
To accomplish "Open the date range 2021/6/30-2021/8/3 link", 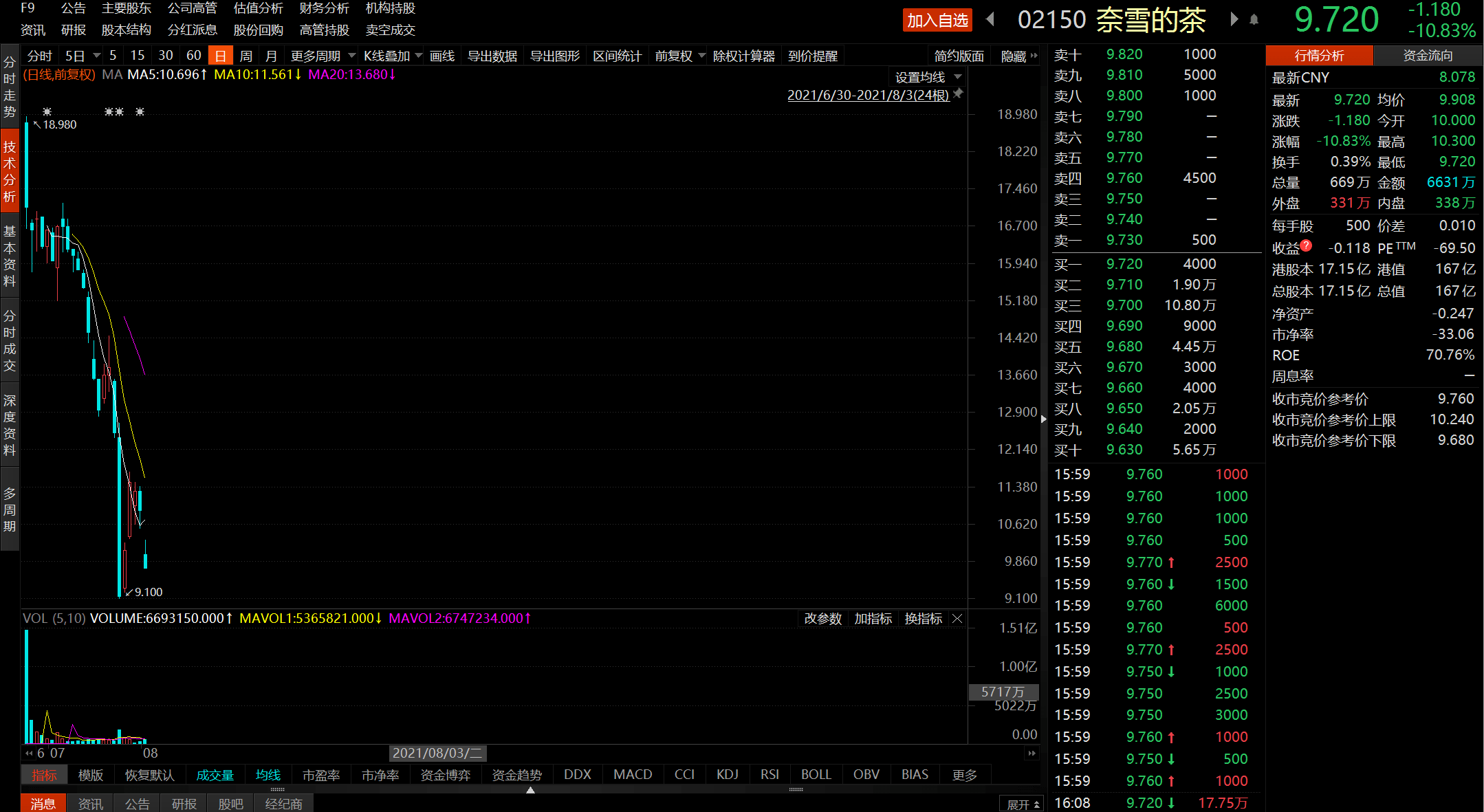I will tap(868, 95).
